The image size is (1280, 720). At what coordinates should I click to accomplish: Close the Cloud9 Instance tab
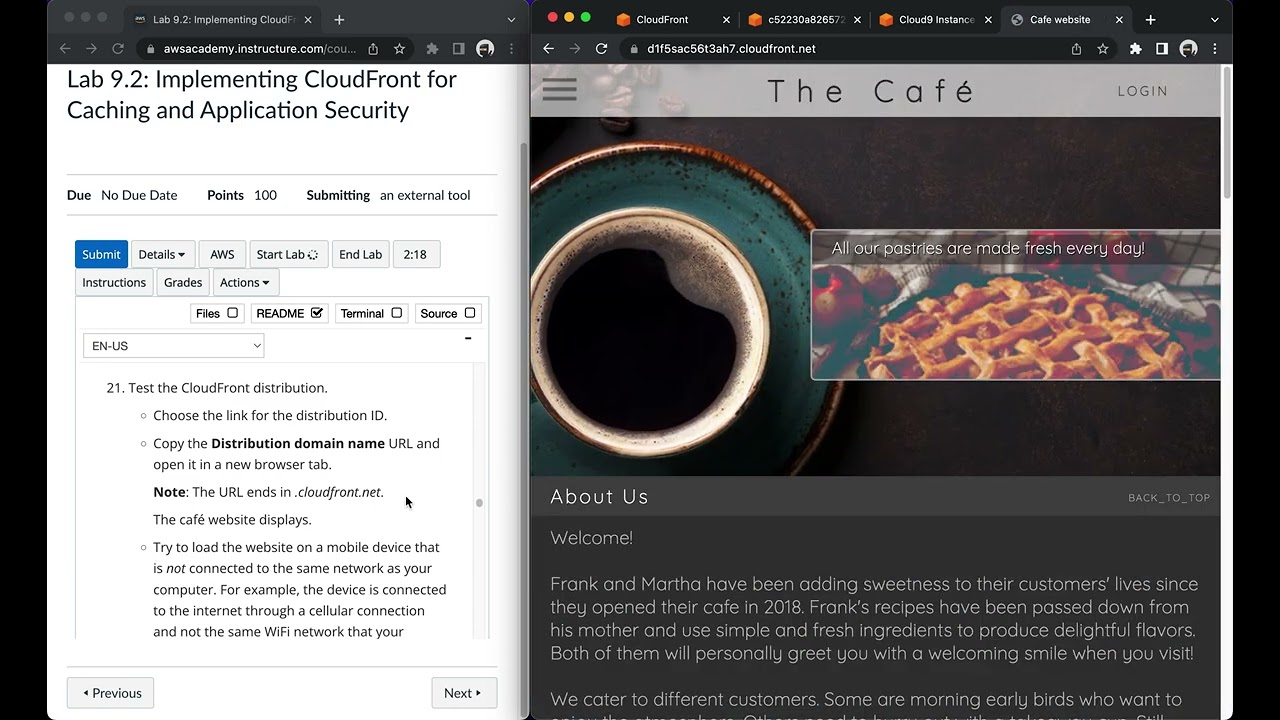point(988,19)
